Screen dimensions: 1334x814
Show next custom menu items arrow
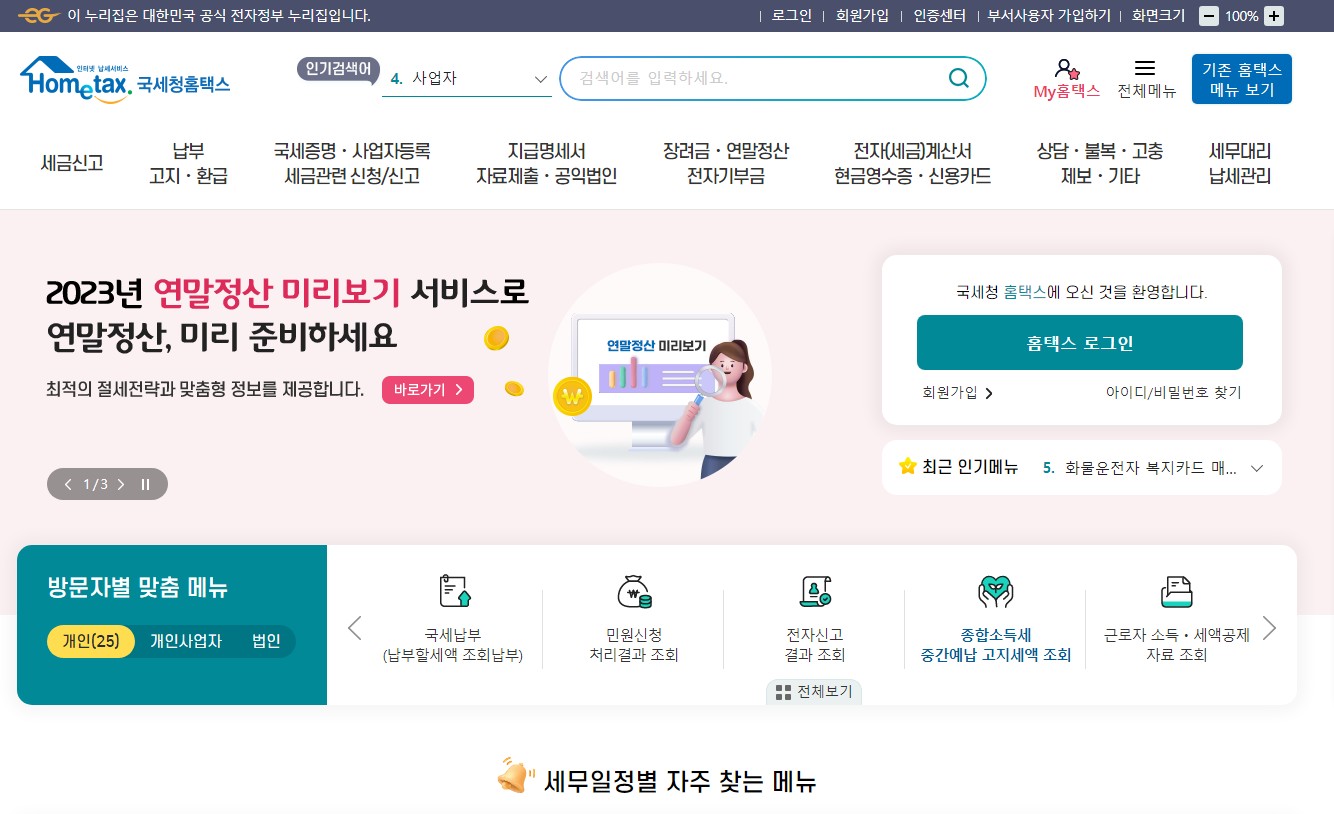point(1270,628)
